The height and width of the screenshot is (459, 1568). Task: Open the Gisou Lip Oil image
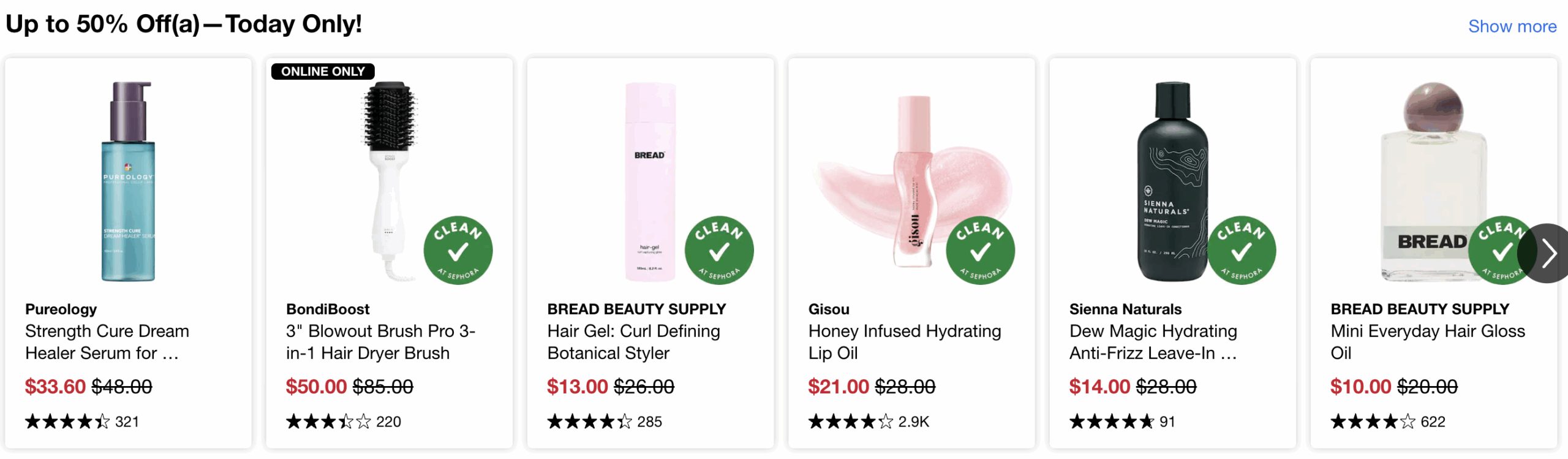912,181
